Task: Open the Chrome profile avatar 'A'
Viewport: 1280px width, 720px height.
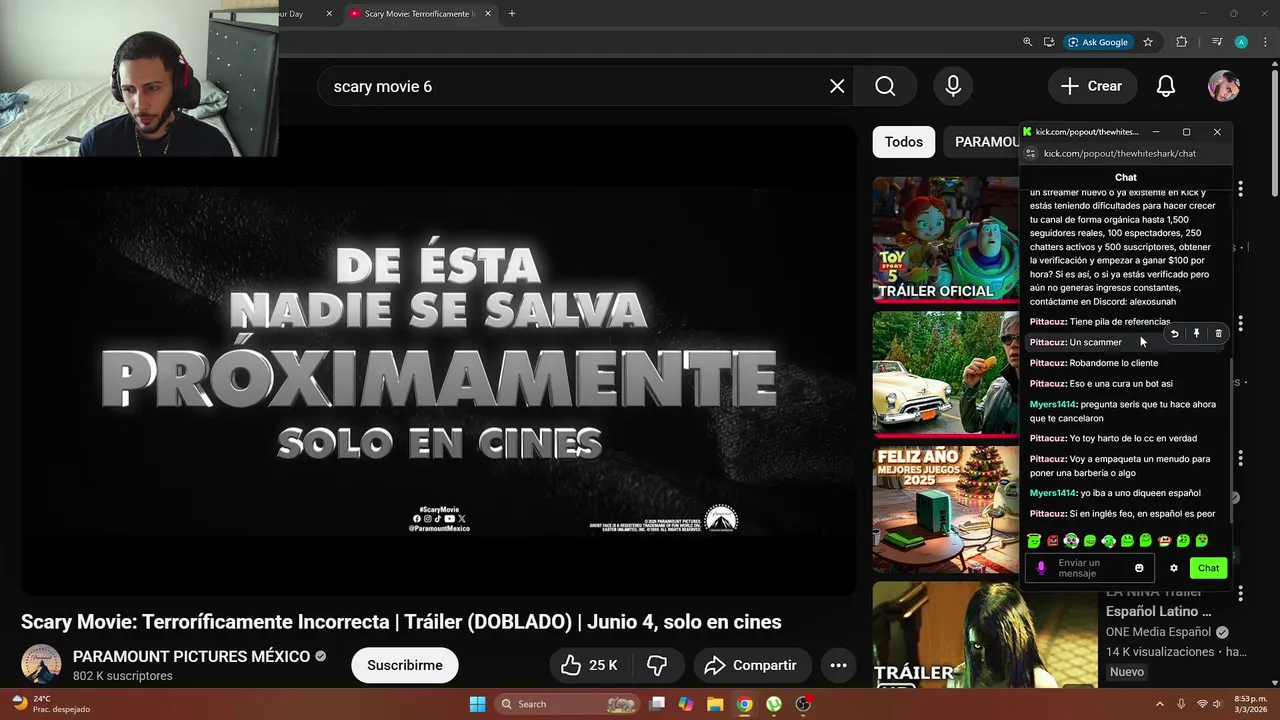Action: click(1241, 42)
